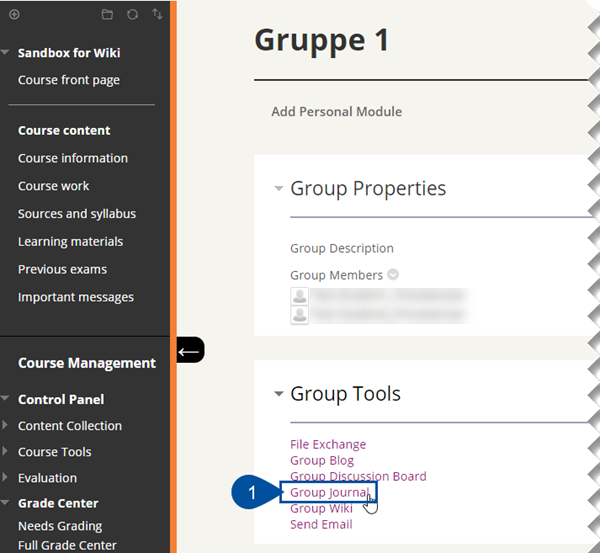Click Add Personal Module button
600x553 pixels.
(337, 112)
